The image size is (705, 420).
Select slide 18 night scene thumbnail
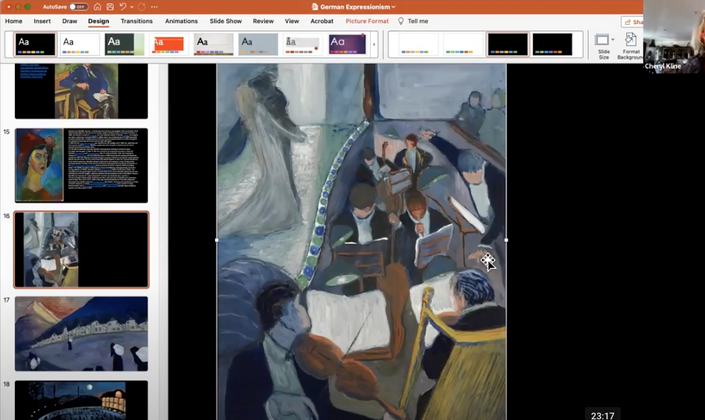tap(81, 400)
